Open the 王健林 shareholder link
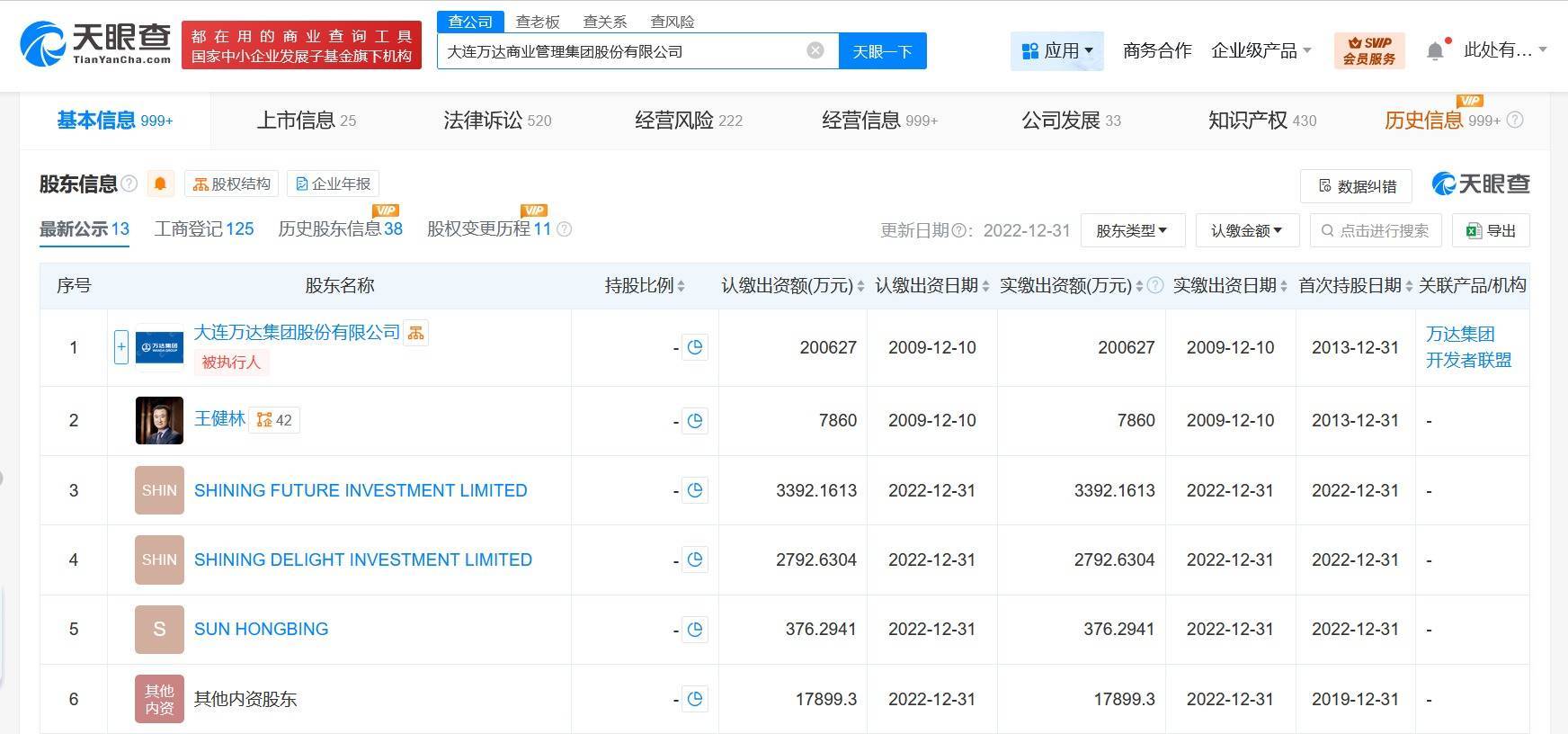 click(219, 419)
